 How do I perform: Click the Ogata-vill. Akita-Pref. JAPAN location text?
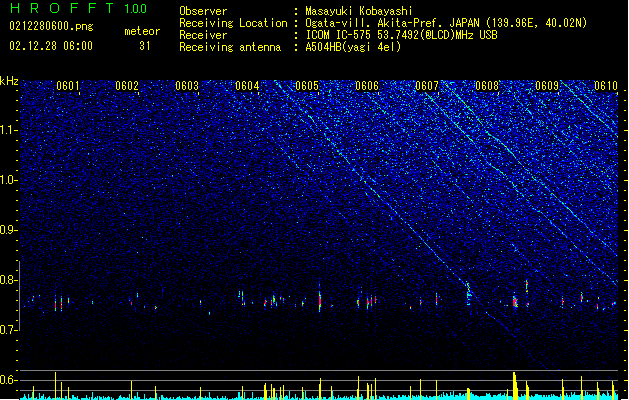(x=446, y=23)
